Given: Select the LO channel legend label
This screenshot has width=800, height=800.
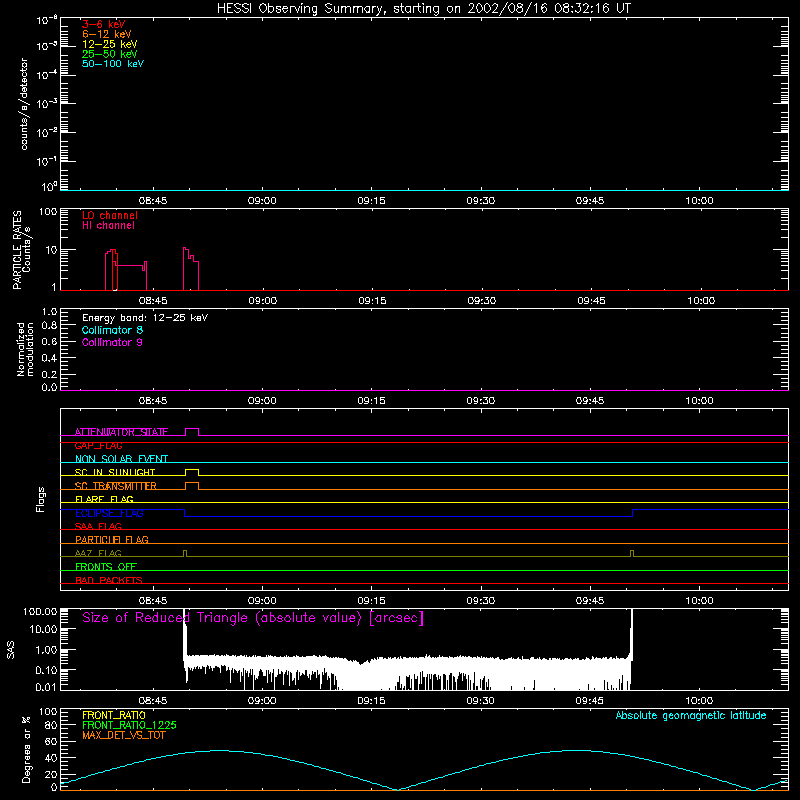Looking at the screenshot, I should pos(110,215).
